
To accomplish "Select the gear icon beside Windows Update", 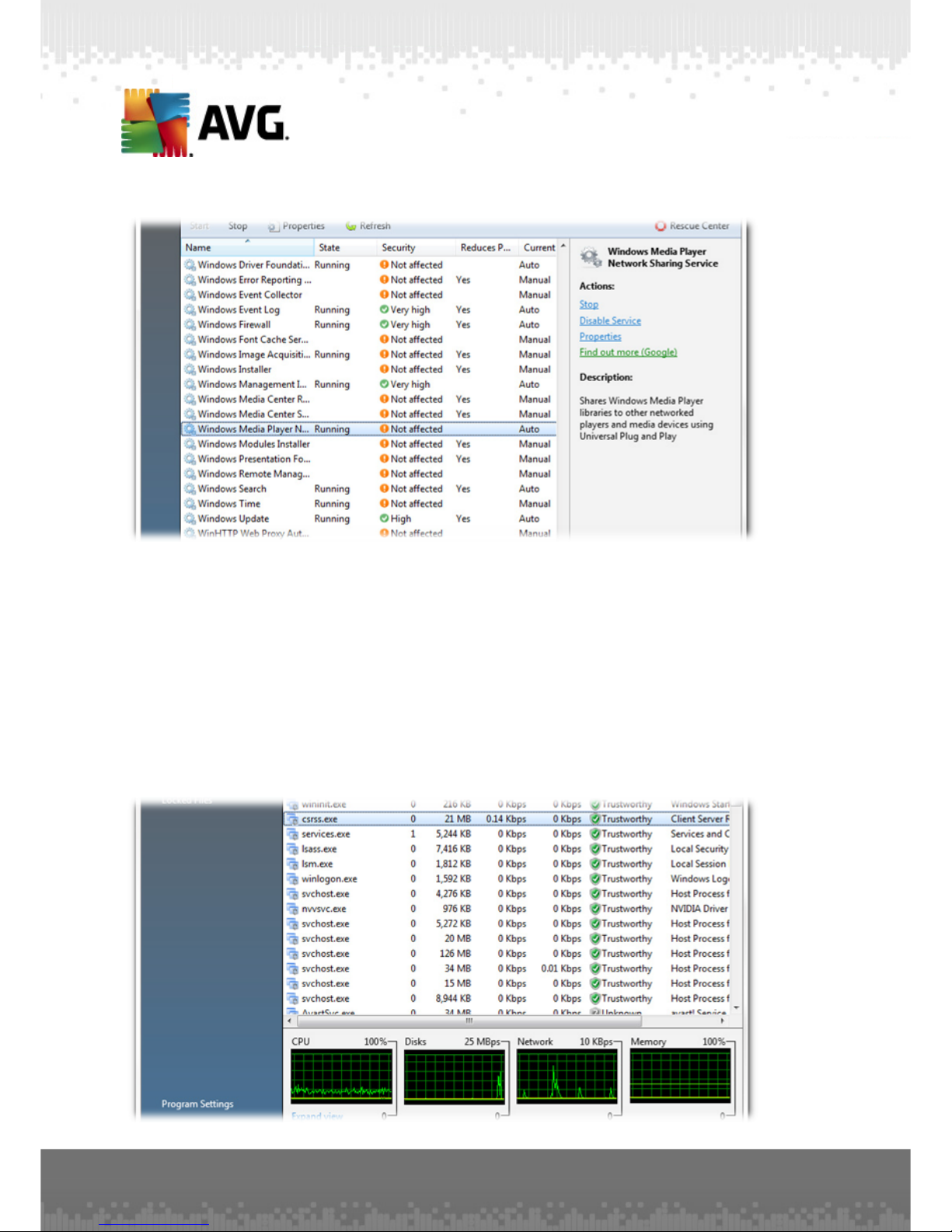I will (x=190, y=518).
